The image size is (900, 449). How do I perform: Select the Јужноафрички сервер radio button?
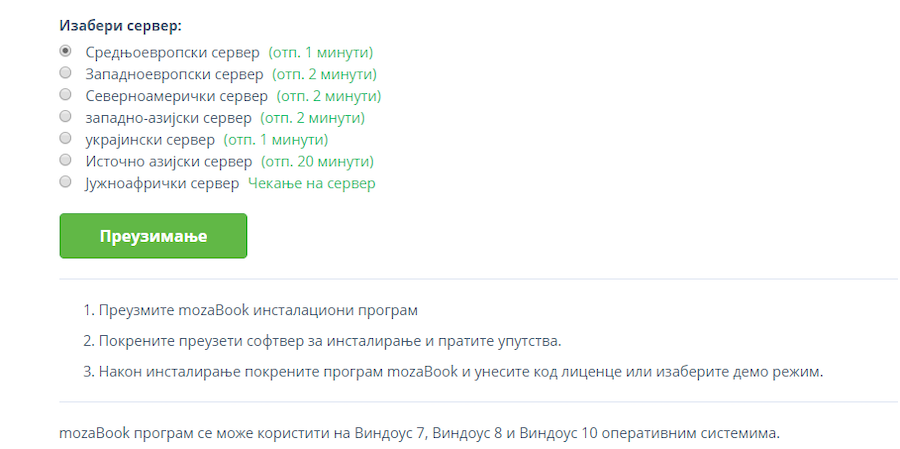click(65, 182)
